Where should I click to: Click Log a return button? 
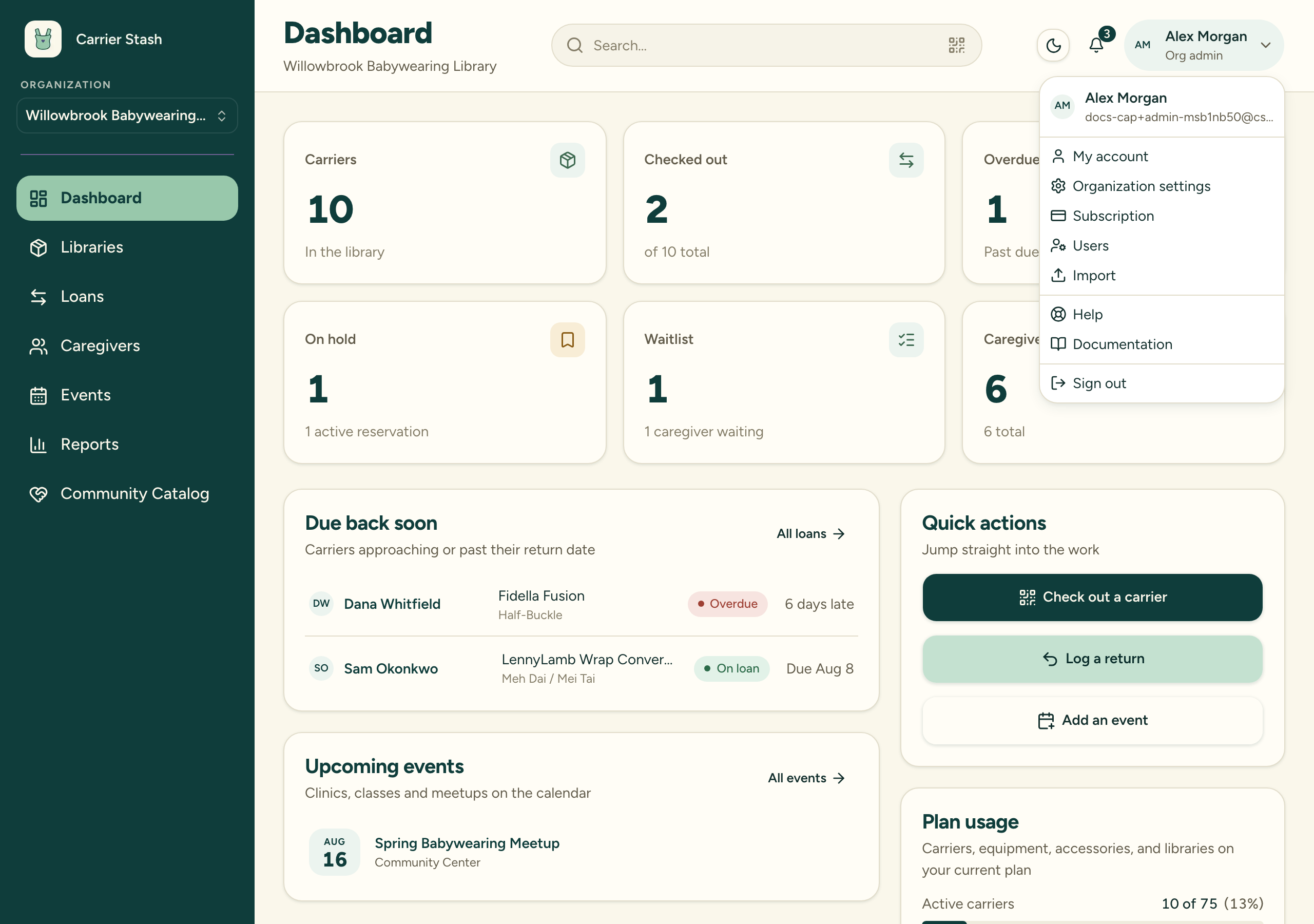(1092, 659)
